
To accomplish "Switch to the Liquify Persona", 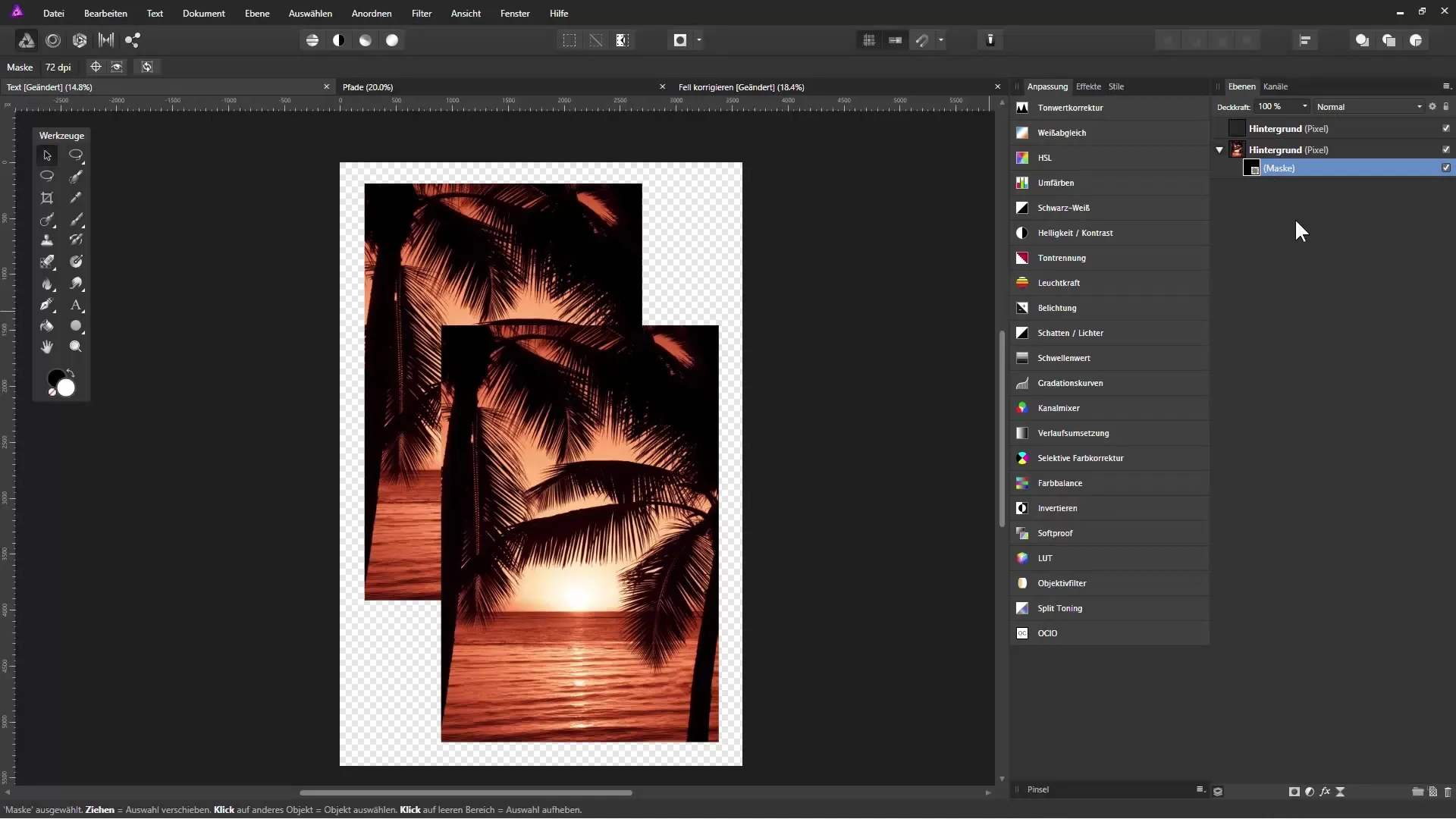I will [53, 40].
